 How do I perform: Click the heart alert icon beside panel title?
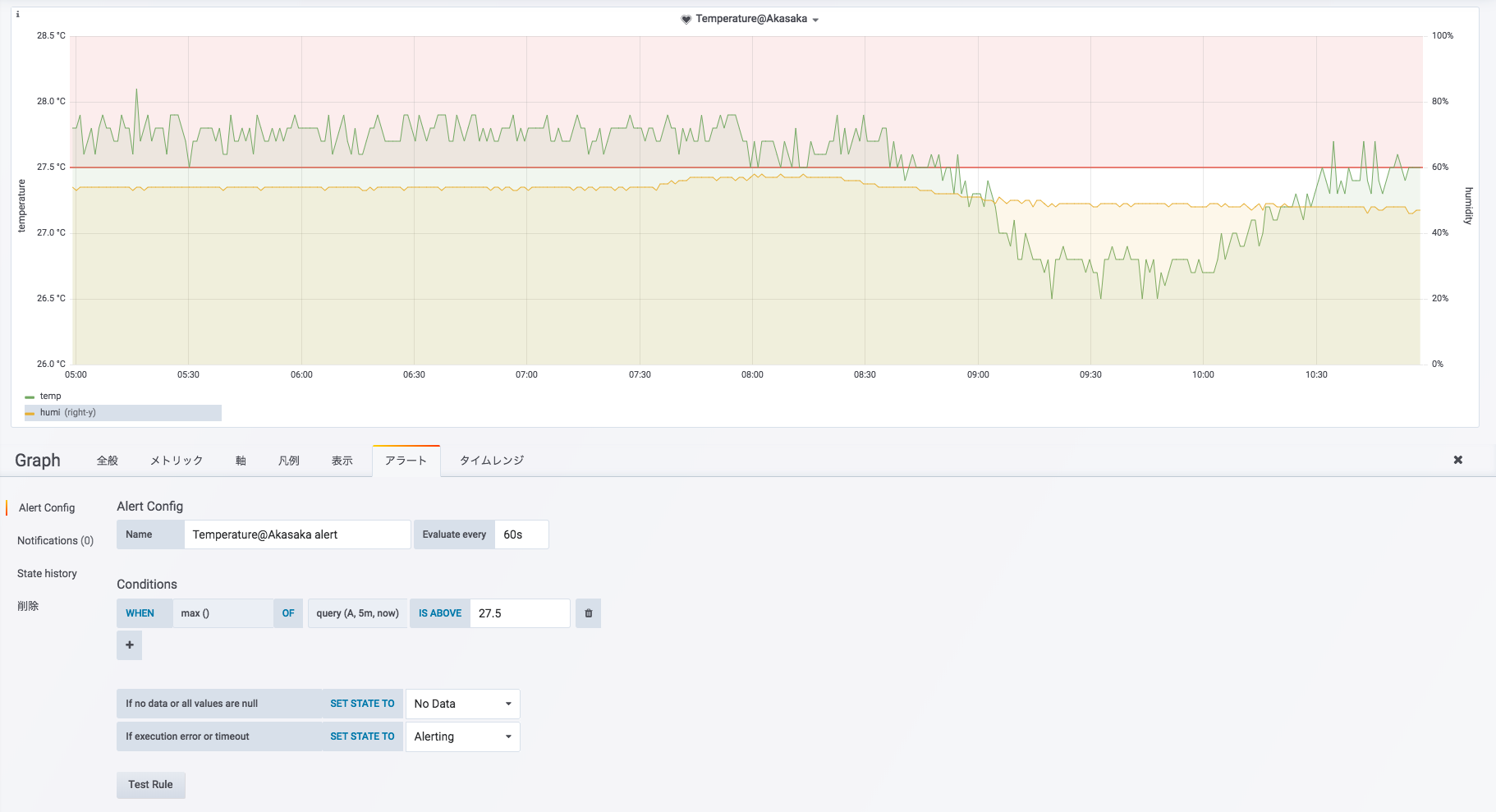(686, 19)
